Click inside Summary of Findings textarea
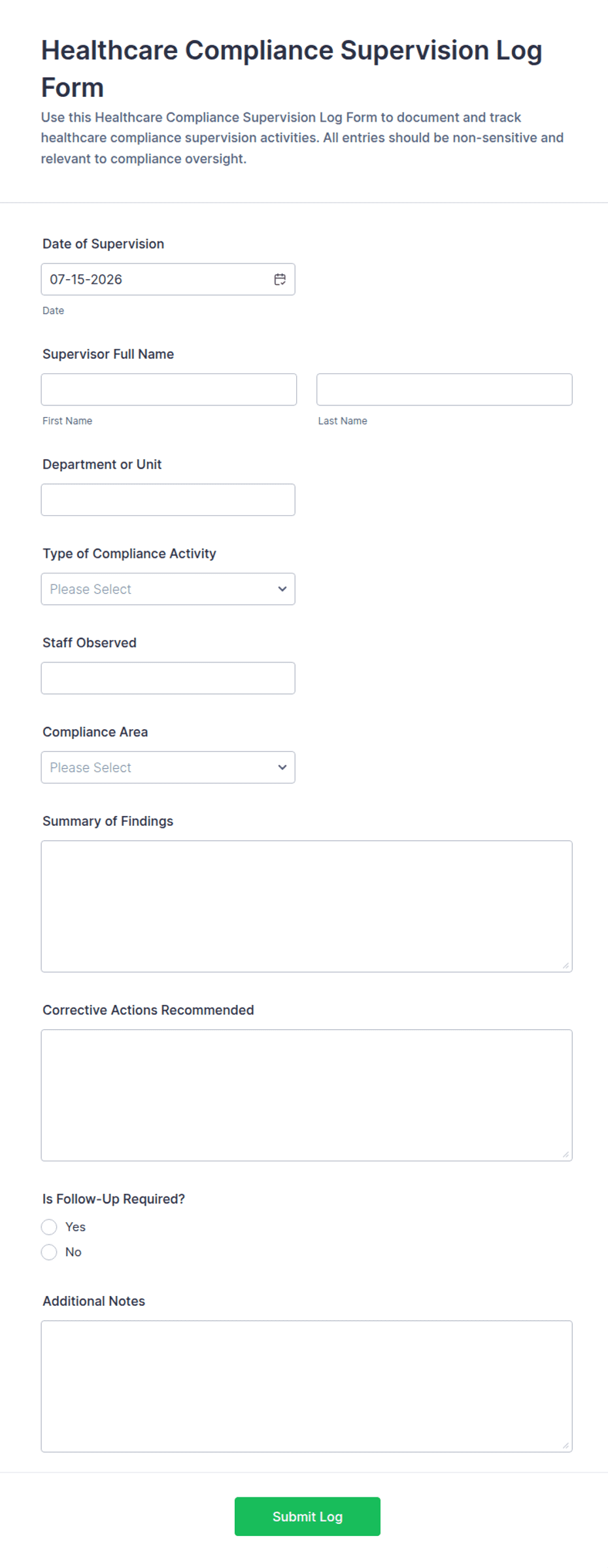608x1568 pixels. (307, 906)
